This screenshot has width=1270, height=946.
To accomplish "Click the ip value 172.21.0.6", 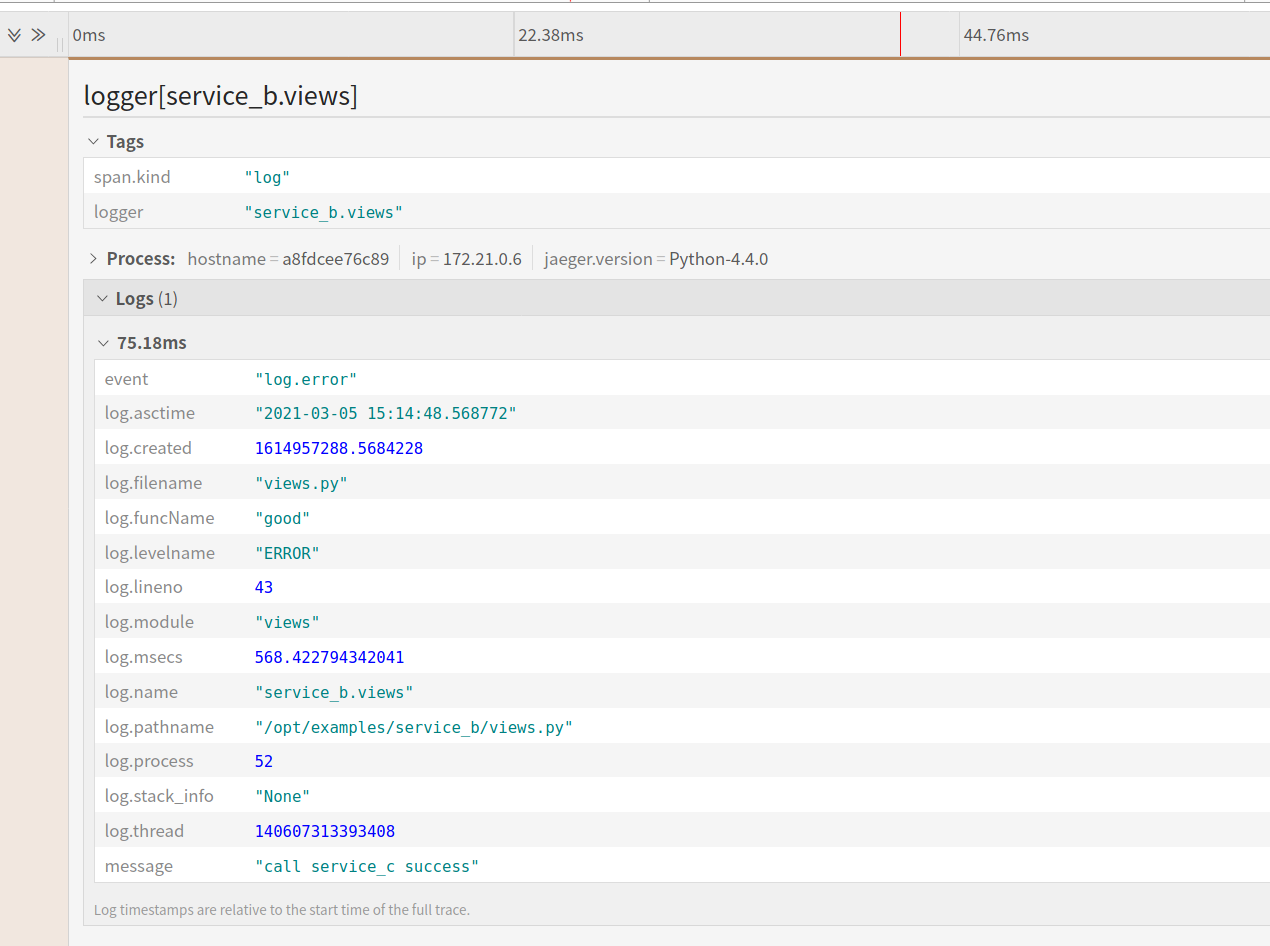I will pyautogui.click(x=482, y=259).
